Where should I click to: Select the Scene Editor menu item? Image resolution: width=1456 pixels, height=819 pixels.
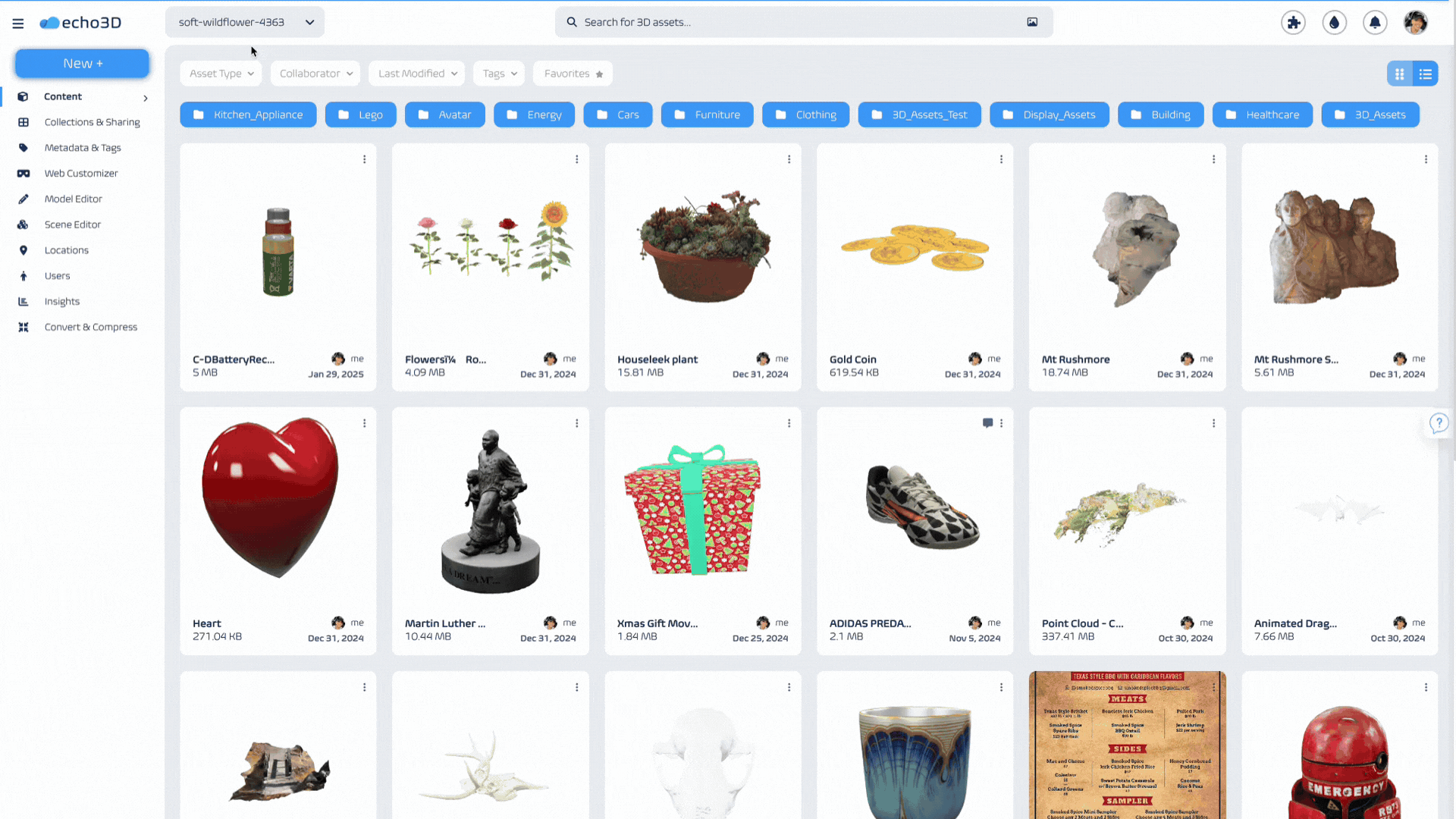[72, 223]
